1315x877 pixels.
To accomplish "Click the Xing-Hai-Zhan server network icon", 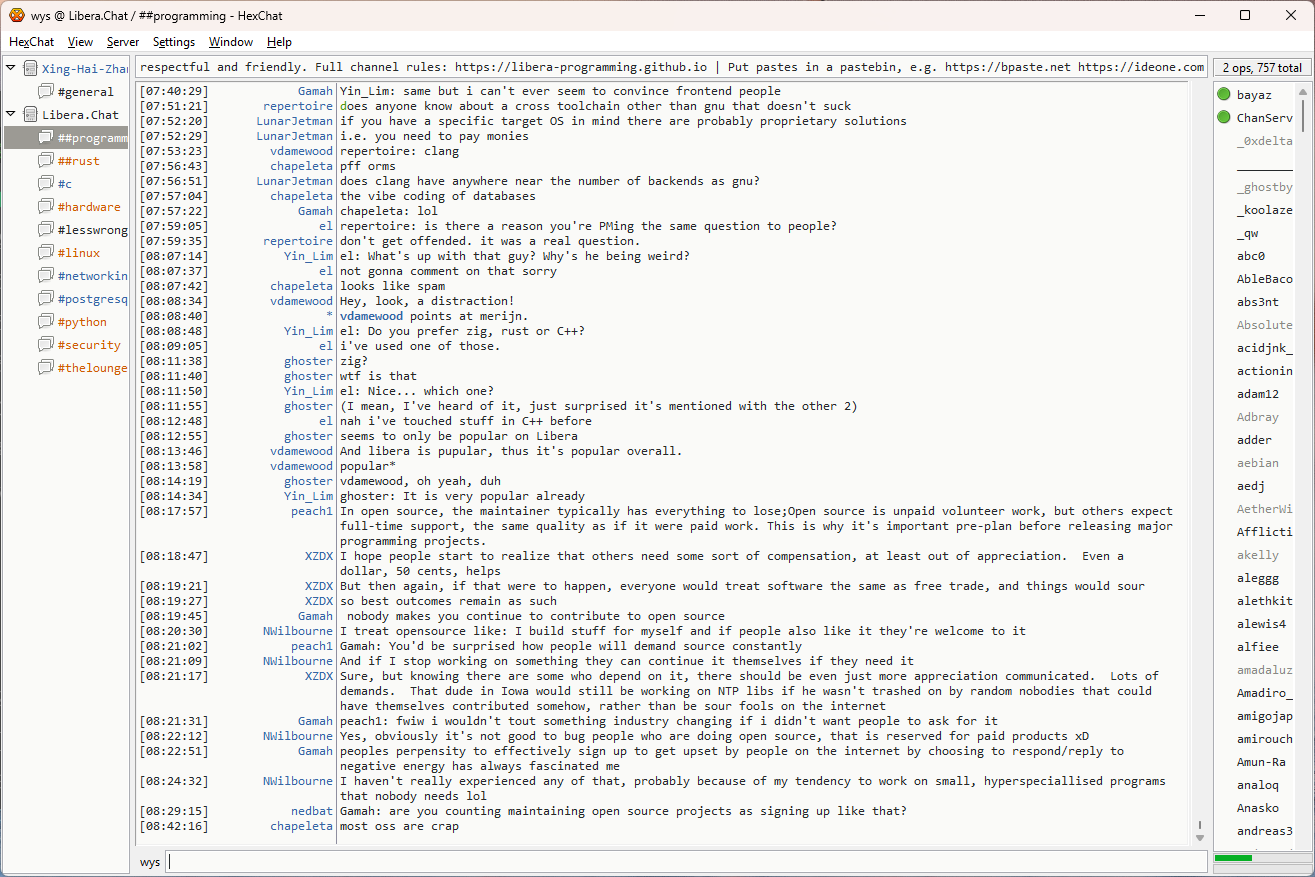I will pos(30,69).
